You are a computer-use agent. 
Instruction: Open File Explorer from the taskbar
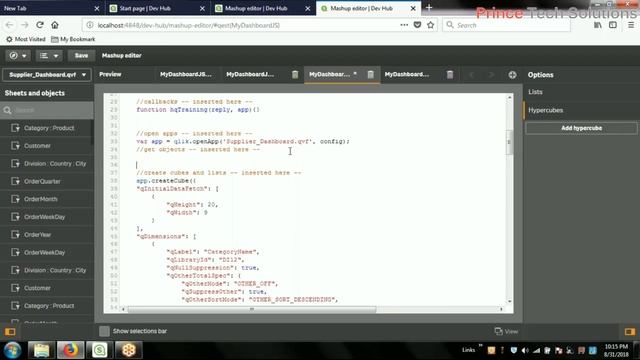(x=41, y=350)
